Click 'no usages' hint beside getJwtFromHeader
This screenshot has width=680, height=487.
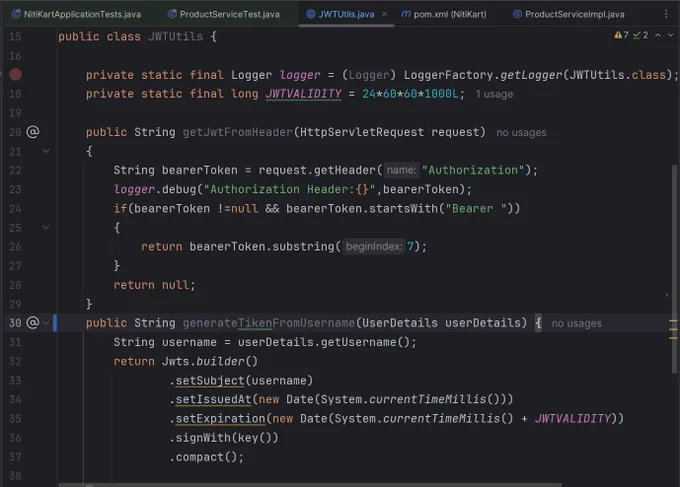521,133
